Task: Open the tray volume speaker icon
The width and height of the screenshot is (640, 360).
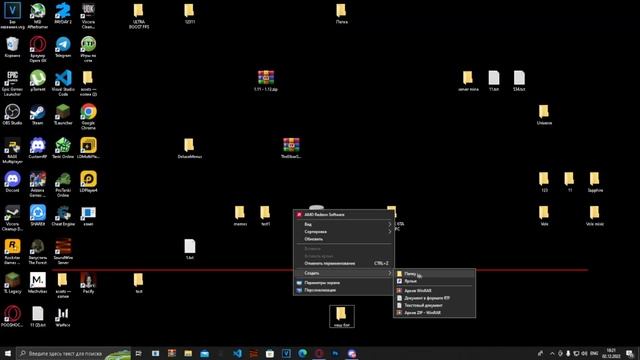Action: 584,353
